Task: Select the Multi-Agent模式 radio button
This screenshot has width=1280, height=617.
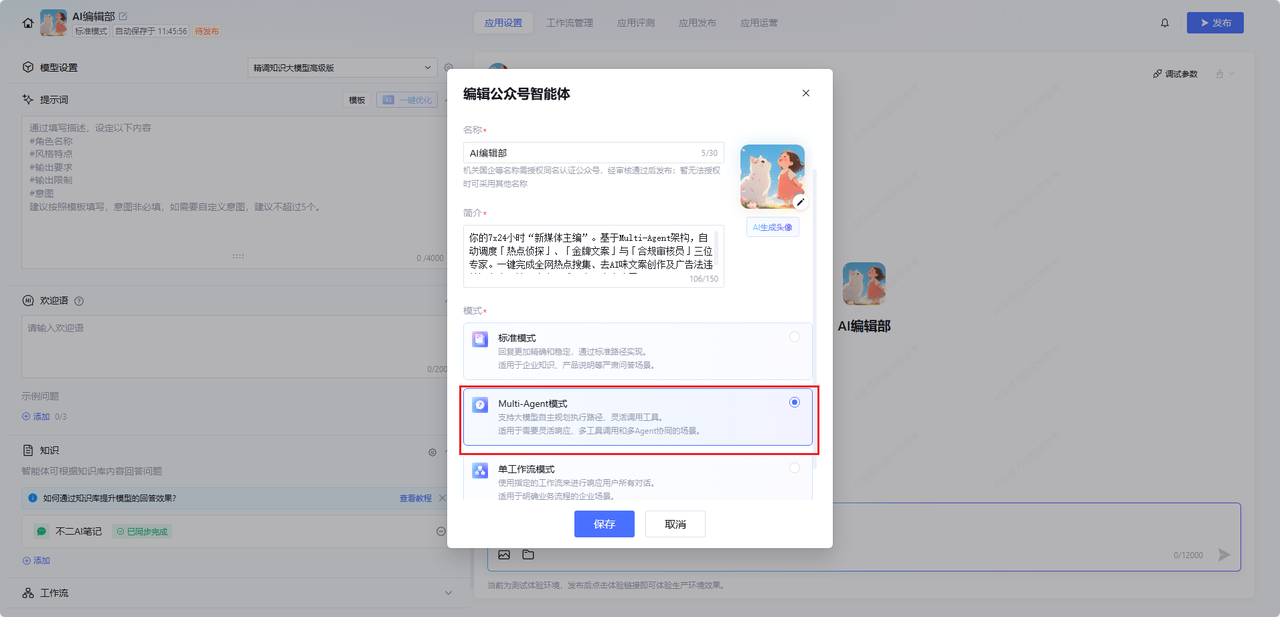Action: click(x=794, y=402)
